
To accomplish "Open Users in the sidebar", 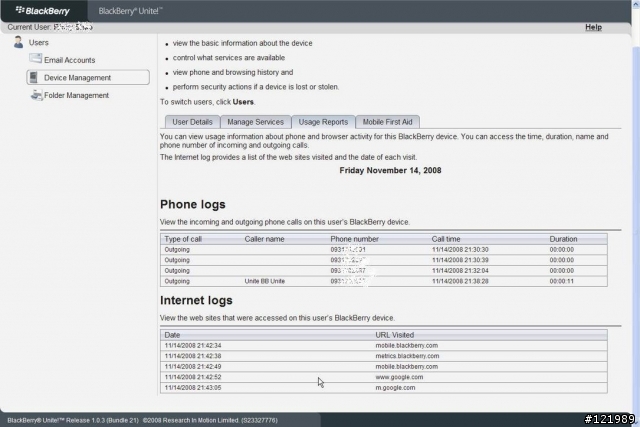I will 38,42.
